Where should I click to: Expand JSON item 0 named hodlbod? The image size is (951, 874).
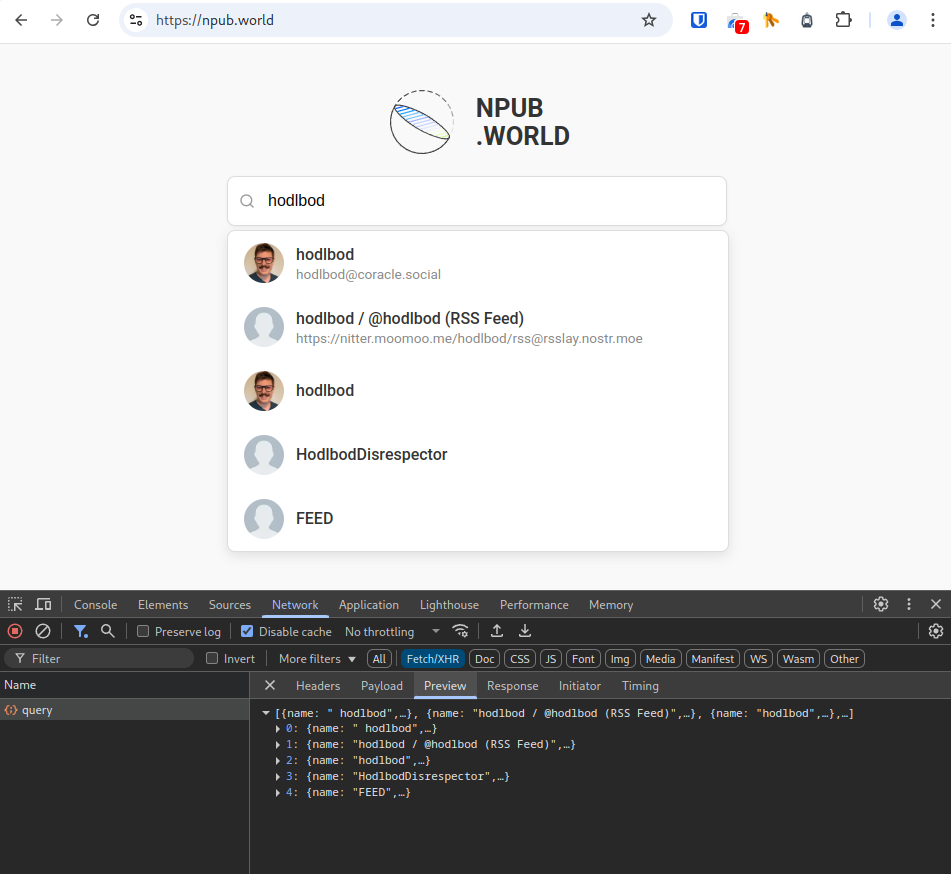278,728
